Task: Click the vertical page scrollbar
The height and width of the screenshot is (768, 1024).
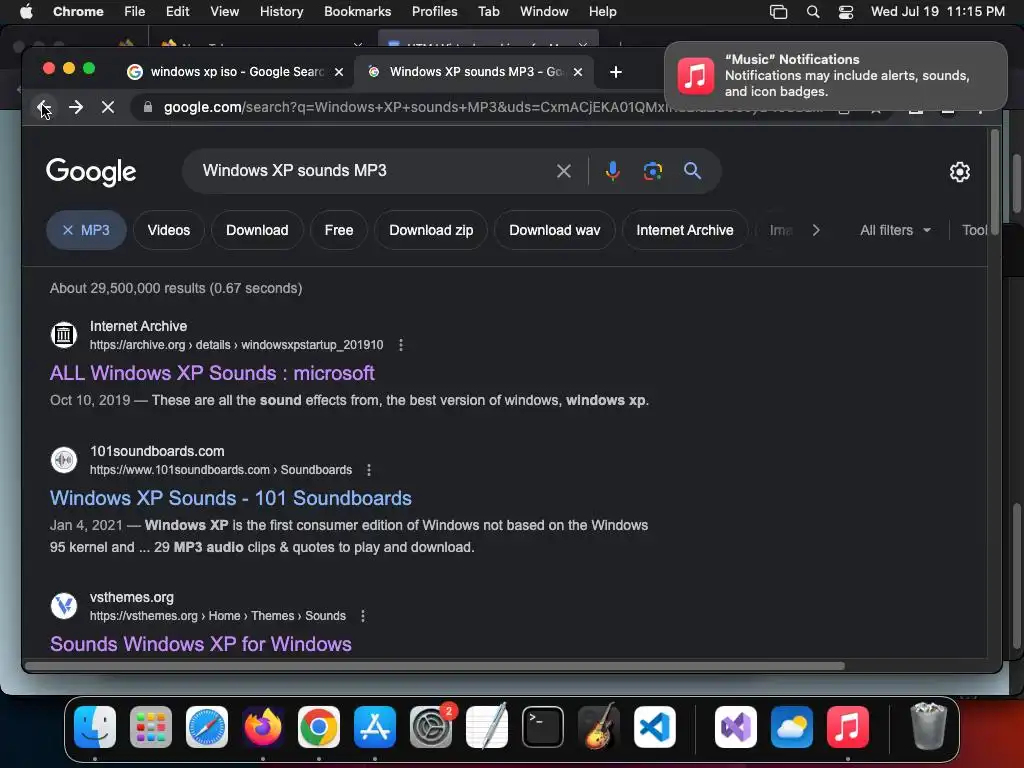Action: point(995,183)
